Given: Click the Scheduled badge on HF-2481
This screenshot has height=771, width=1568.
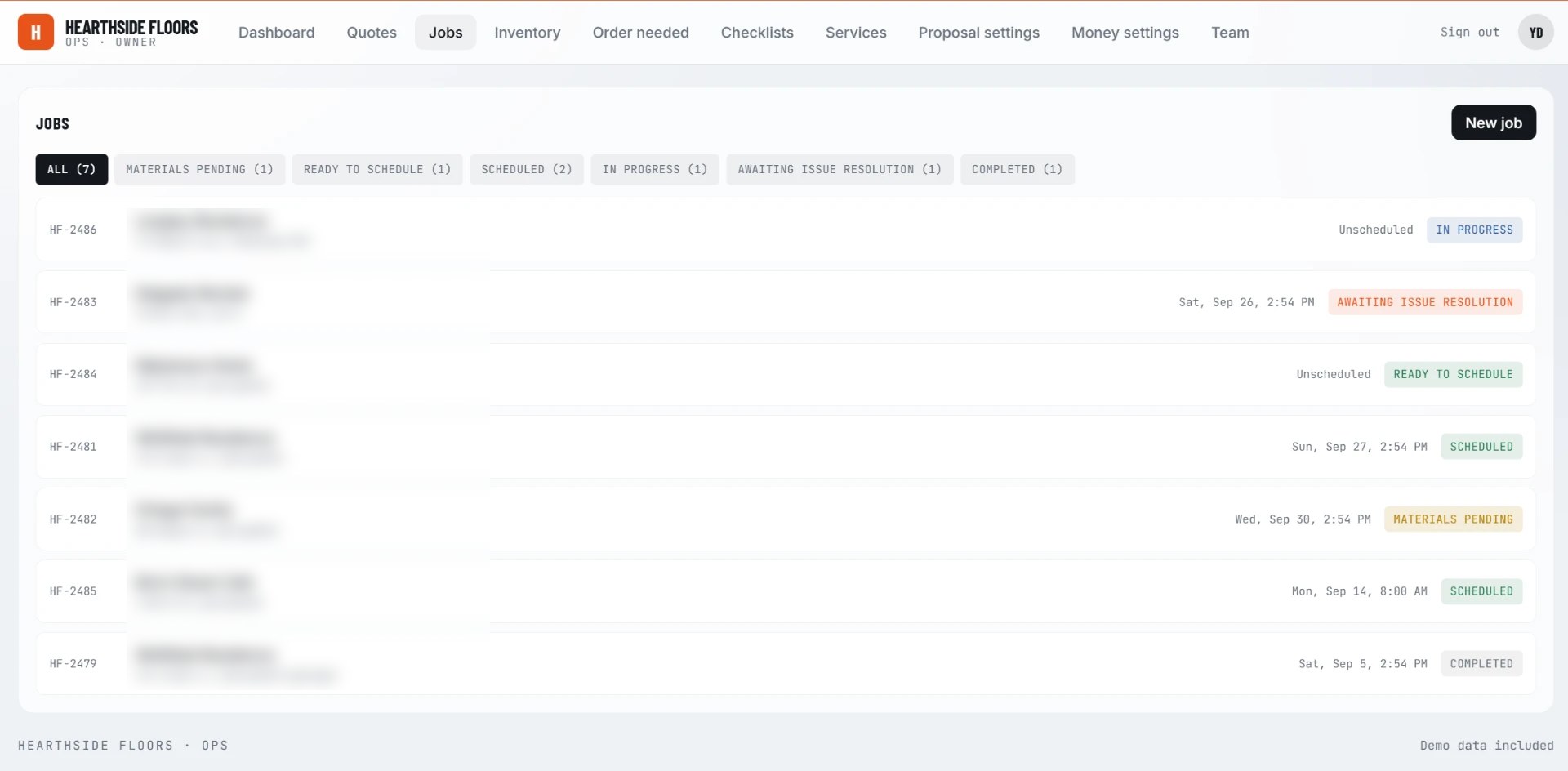Looking at the screenshot, I should (x=1481, y=447).
